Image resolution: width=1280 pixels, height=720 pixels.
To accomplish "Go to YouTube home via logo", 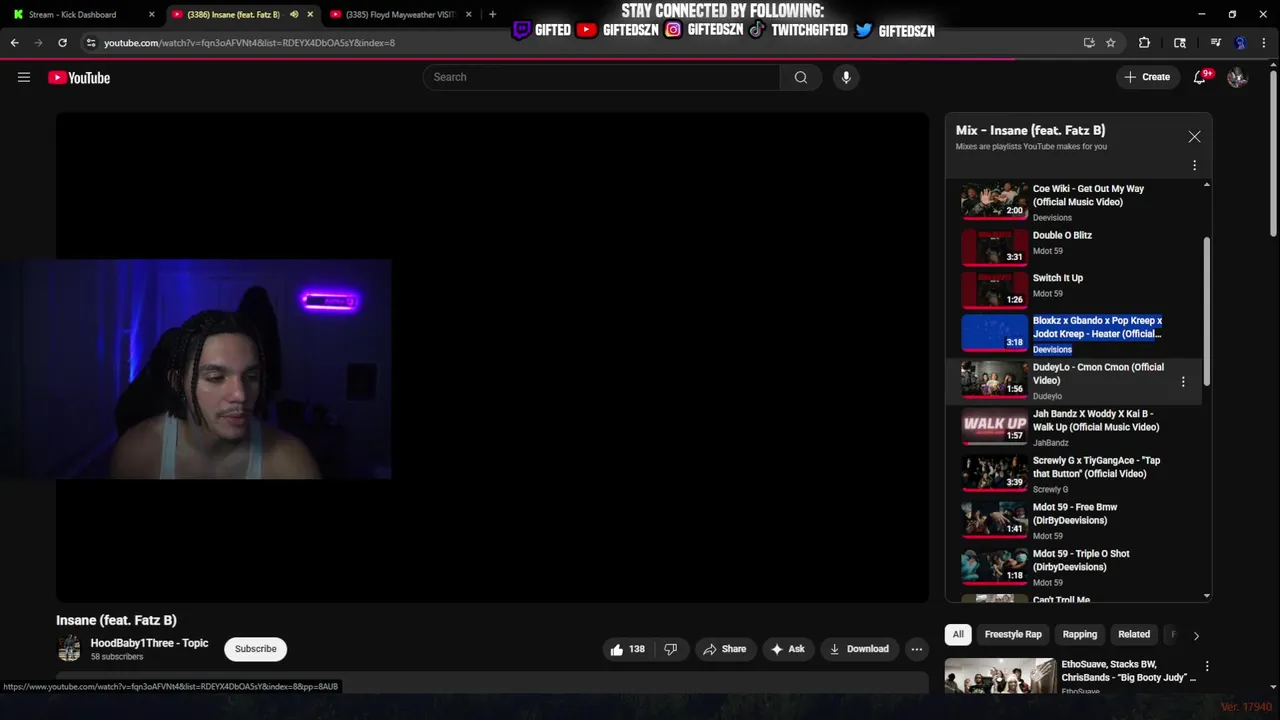I will tap(79, 78).
